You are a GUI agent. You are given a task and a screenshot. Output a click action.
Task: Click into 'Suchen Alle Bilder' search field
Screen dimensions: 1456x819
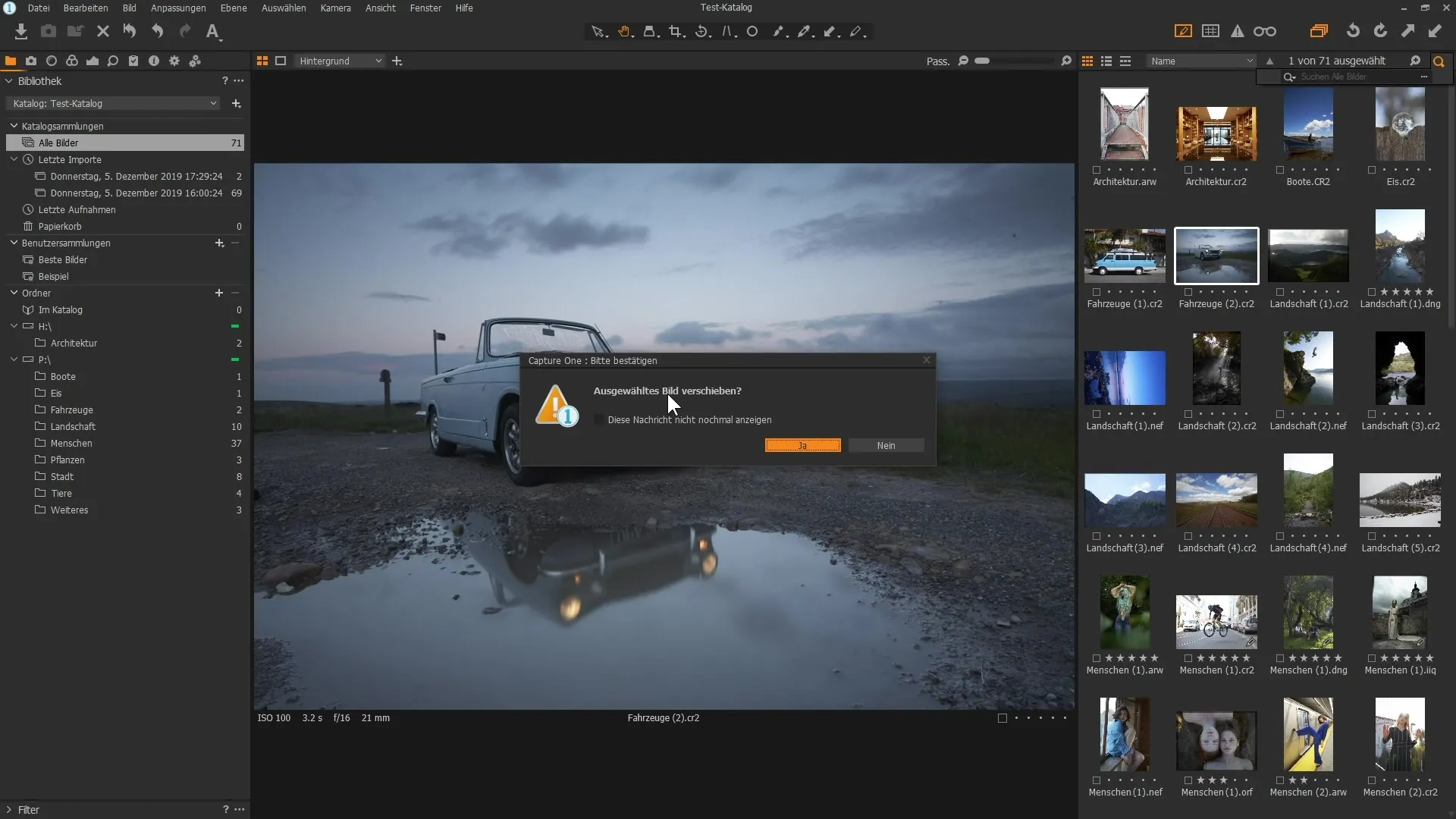1357,77
